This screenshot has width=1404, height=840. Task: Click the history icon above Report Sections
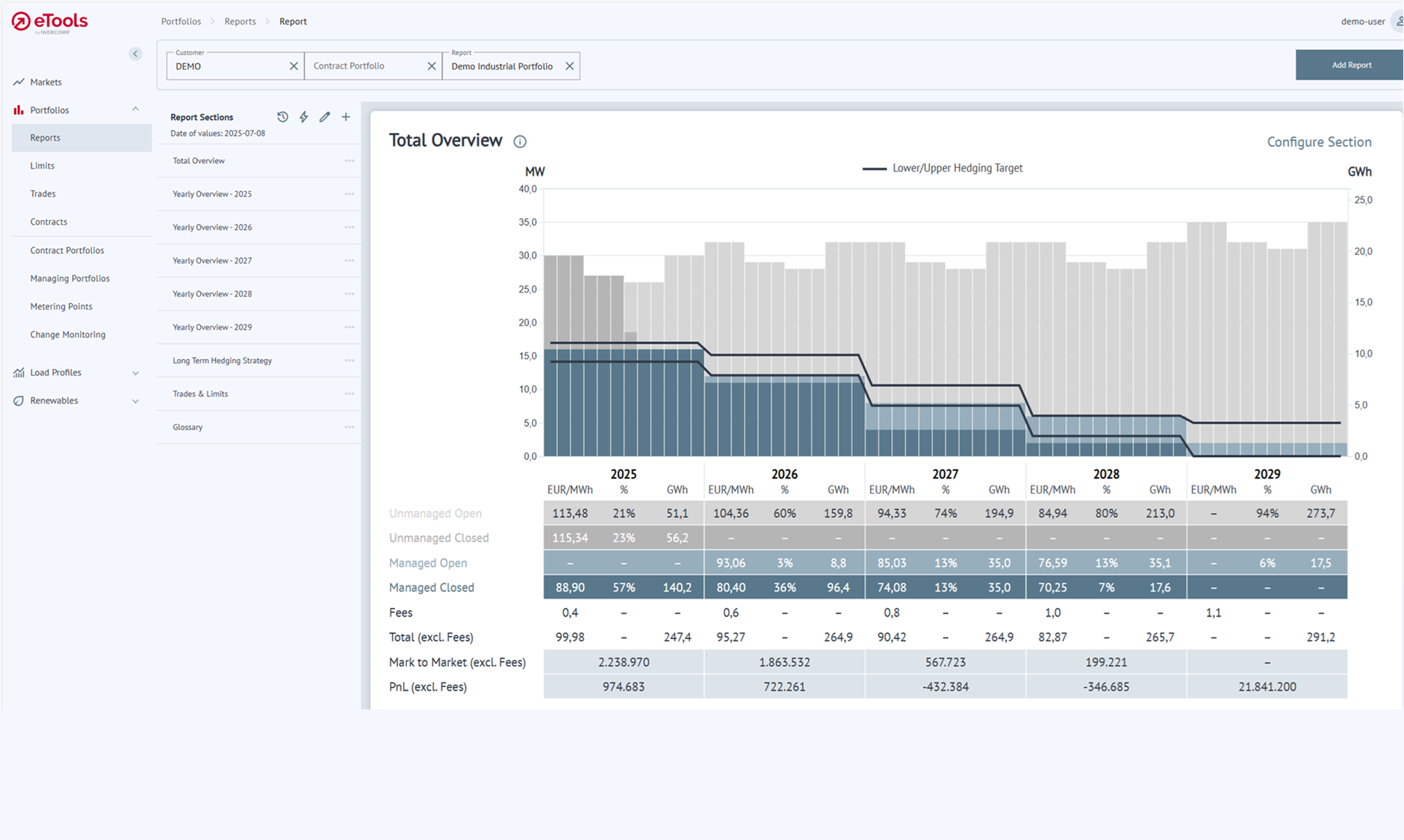point(282,117)
